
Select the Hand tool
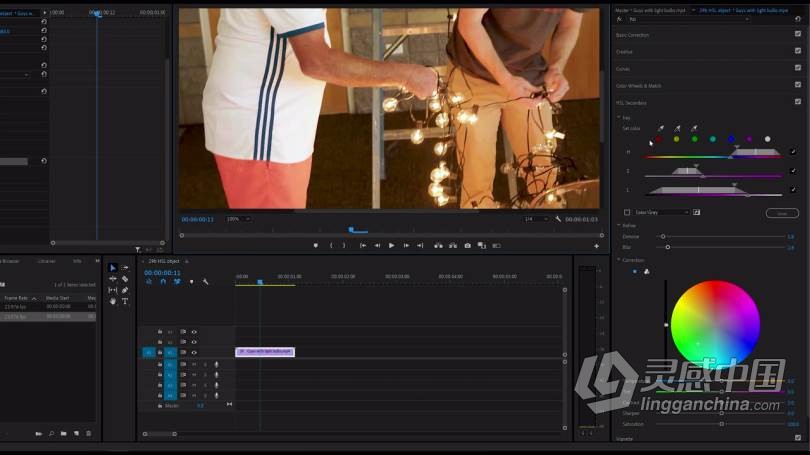point(113,301)
